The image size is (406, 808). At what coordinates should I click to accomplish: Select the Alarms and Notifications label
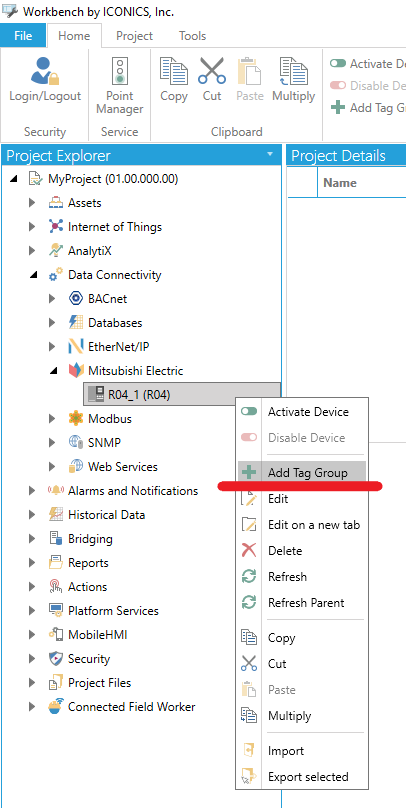tap(133, 491)
